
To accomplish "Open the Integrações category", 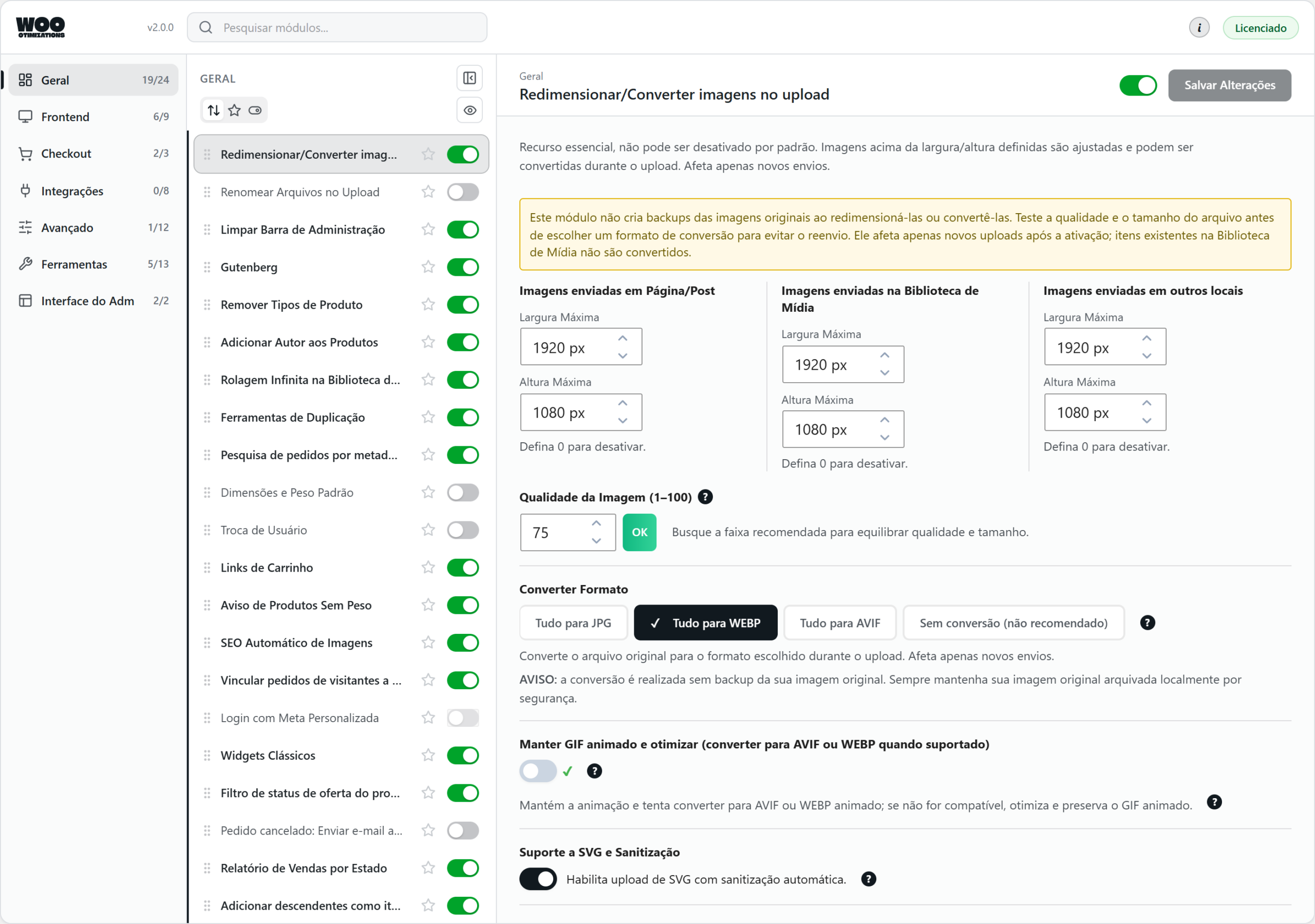I will pyautogui.click(x=93, y=191).
